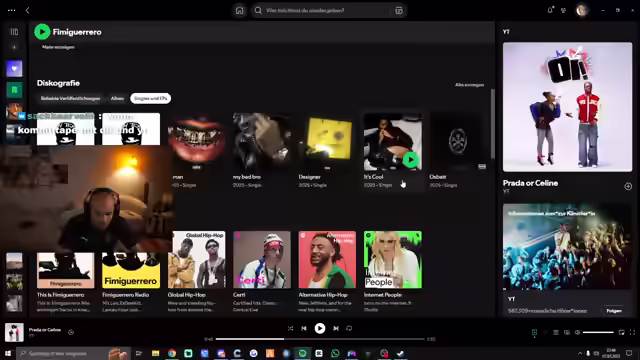This screenshot has height=360, width=640.
Task: Expand Your Library sidebar
Action: 14,32
